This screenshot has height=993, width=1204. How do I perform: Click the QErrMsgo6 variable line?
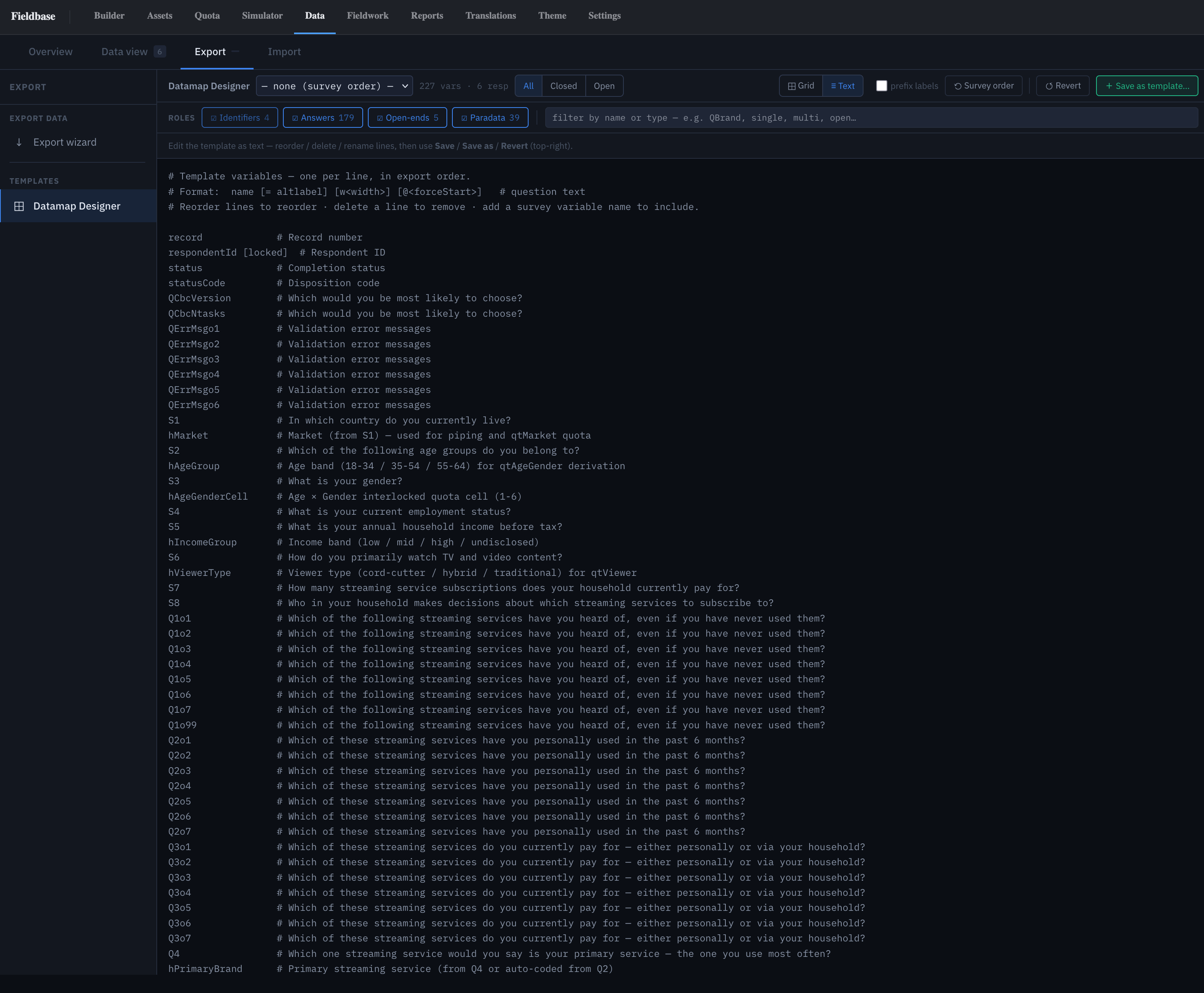(300, 404)
